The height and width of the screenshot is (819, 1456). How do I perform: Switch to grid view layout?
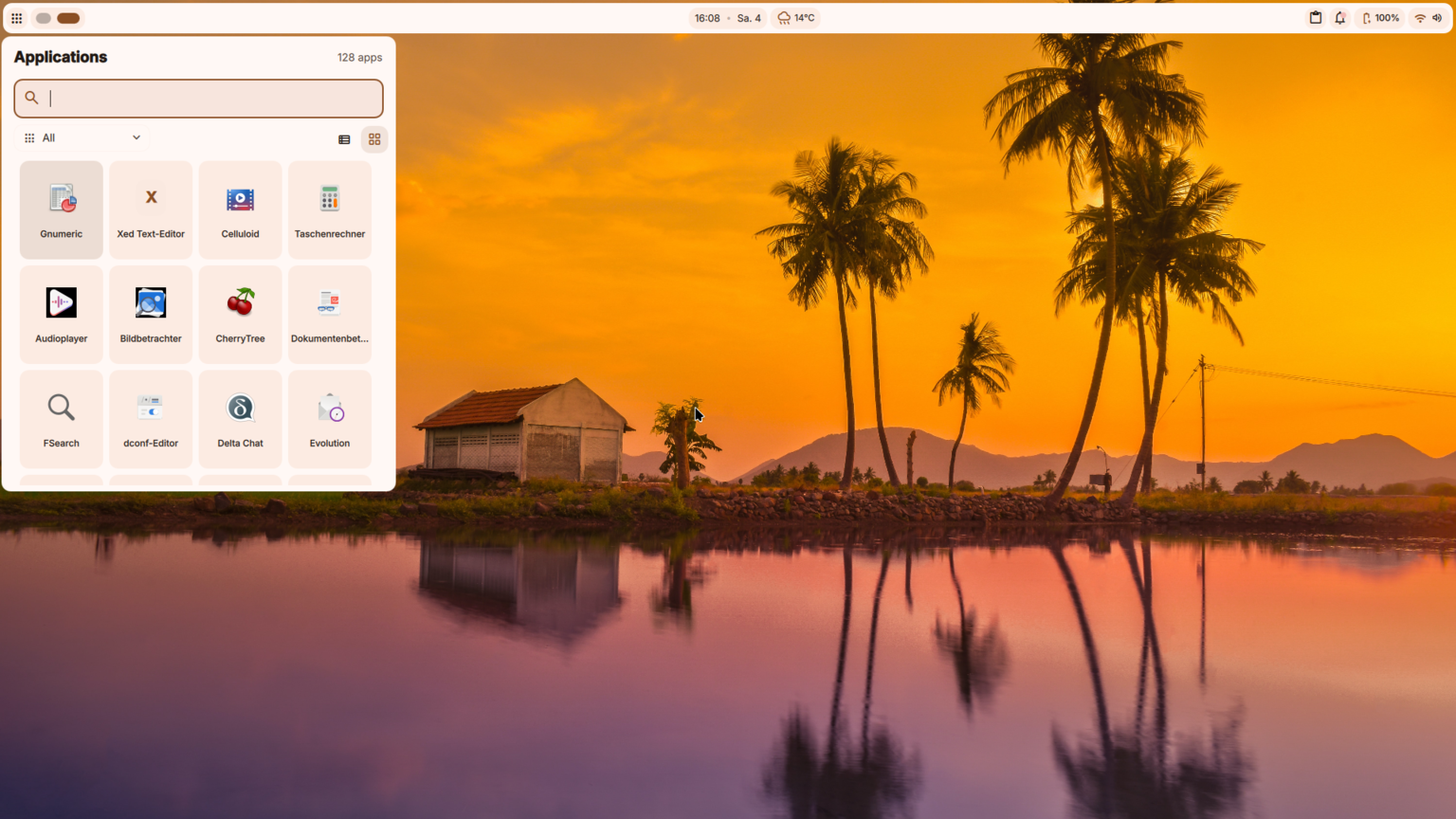click(374, 139)
